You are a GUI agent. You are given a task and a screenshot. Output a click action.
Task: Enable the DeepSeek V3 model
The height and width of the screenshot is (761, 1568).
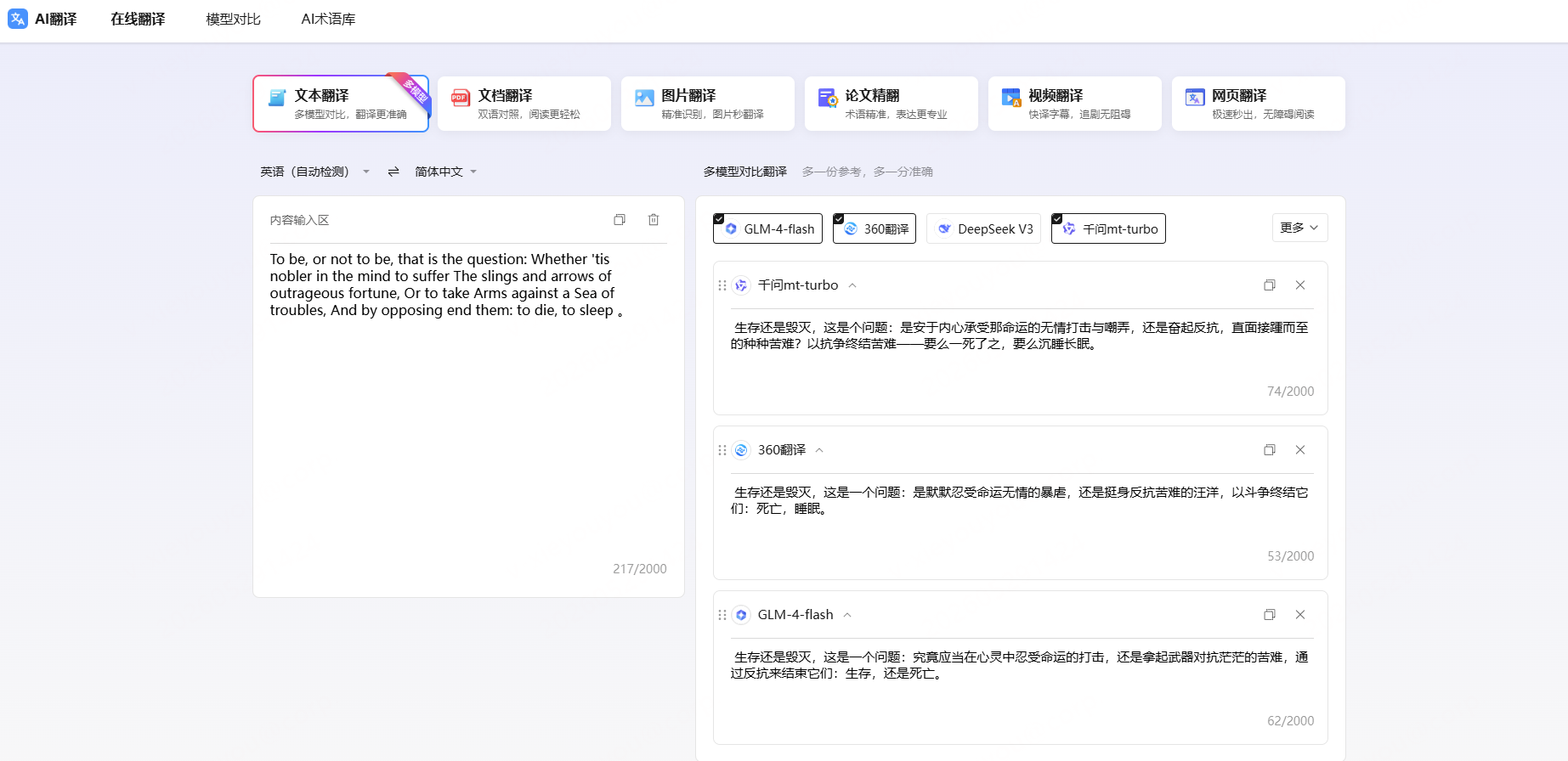pyautogui.click(x=984, y=228)
